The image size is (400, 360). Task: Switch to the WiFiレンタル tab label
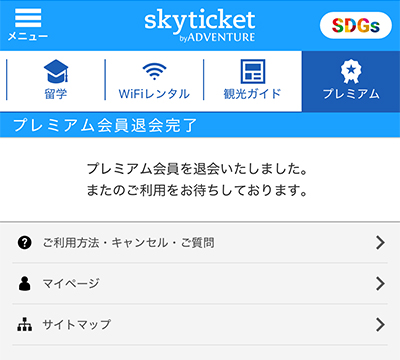[154, 94]
